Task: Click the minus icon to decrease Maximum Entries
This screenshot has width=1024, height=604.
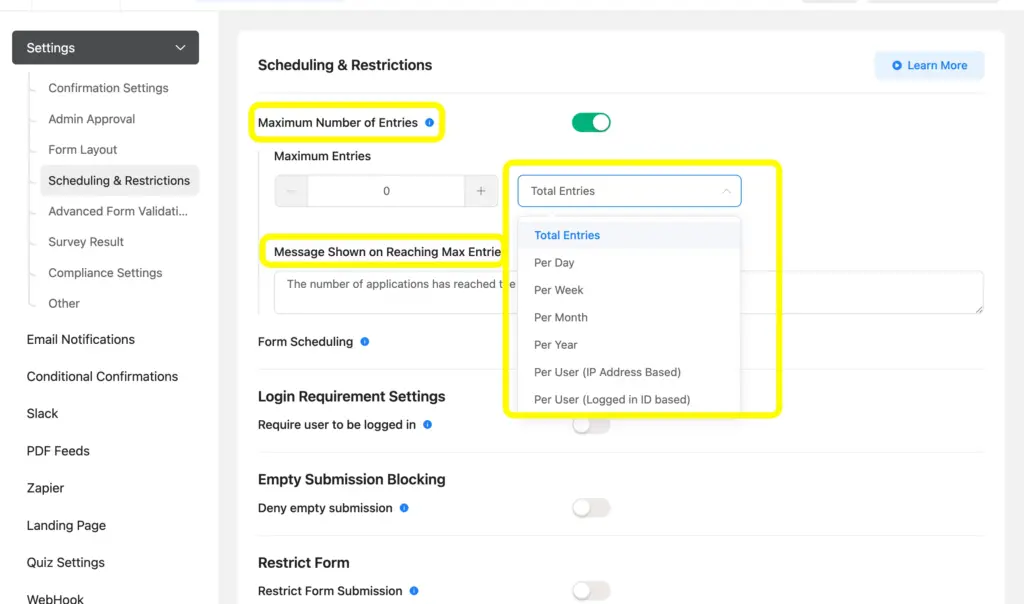Action: (x=290, y=190)
